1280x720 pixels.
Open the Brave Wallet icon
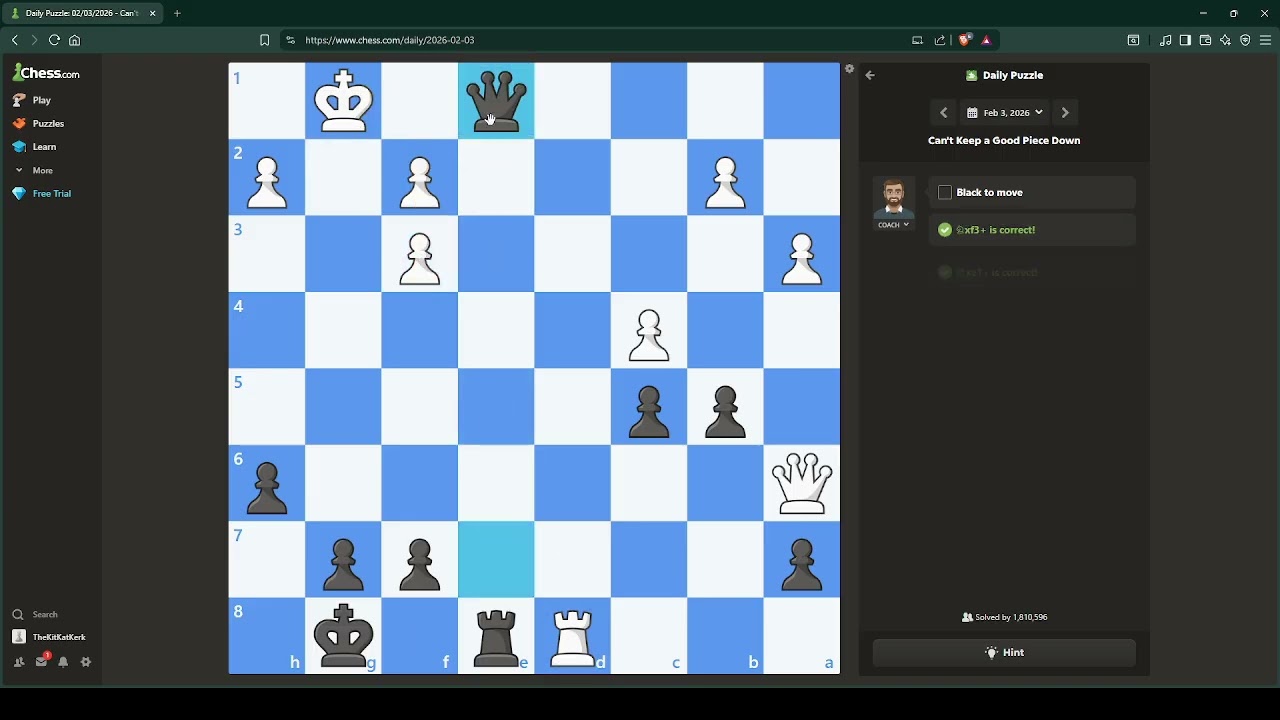[1205, 40]
